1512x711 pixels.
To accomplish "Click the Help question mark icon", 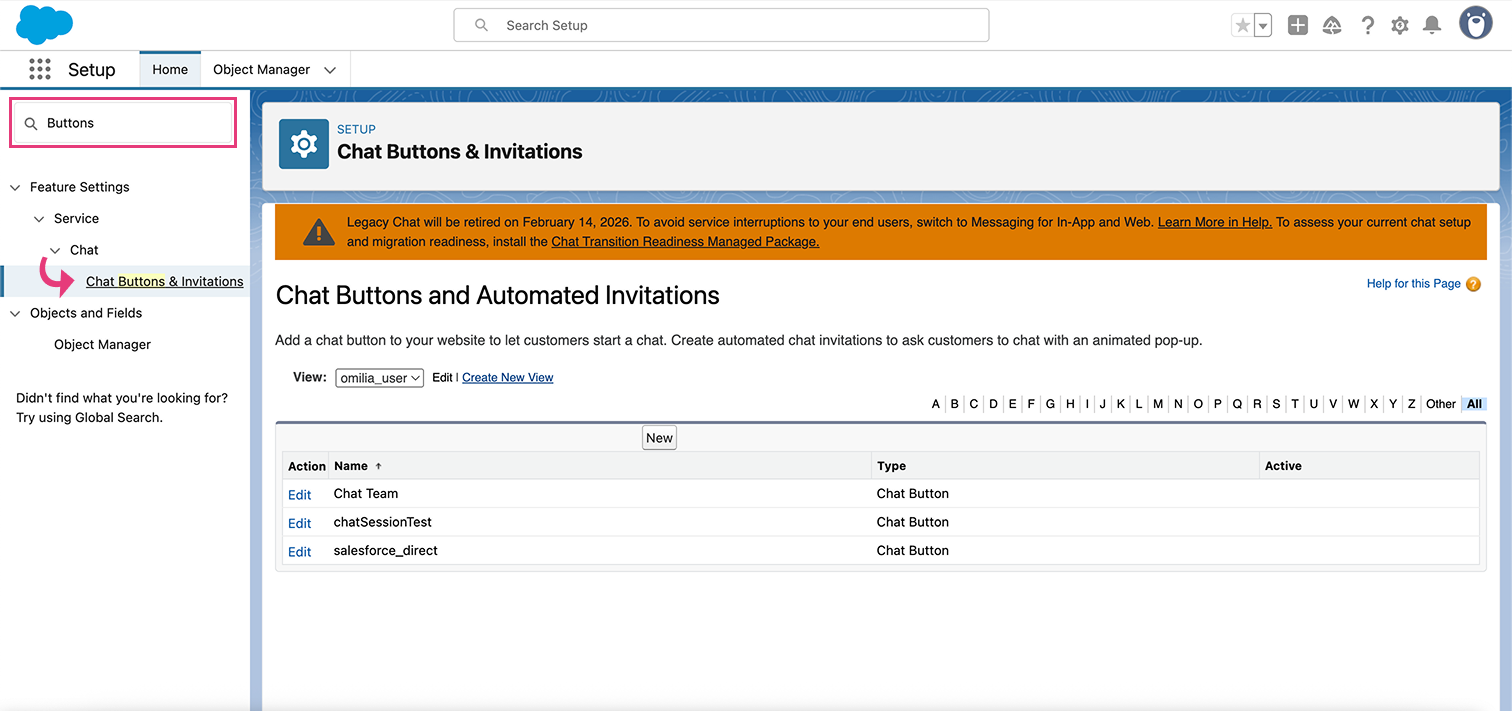I will coord(1367,26).
